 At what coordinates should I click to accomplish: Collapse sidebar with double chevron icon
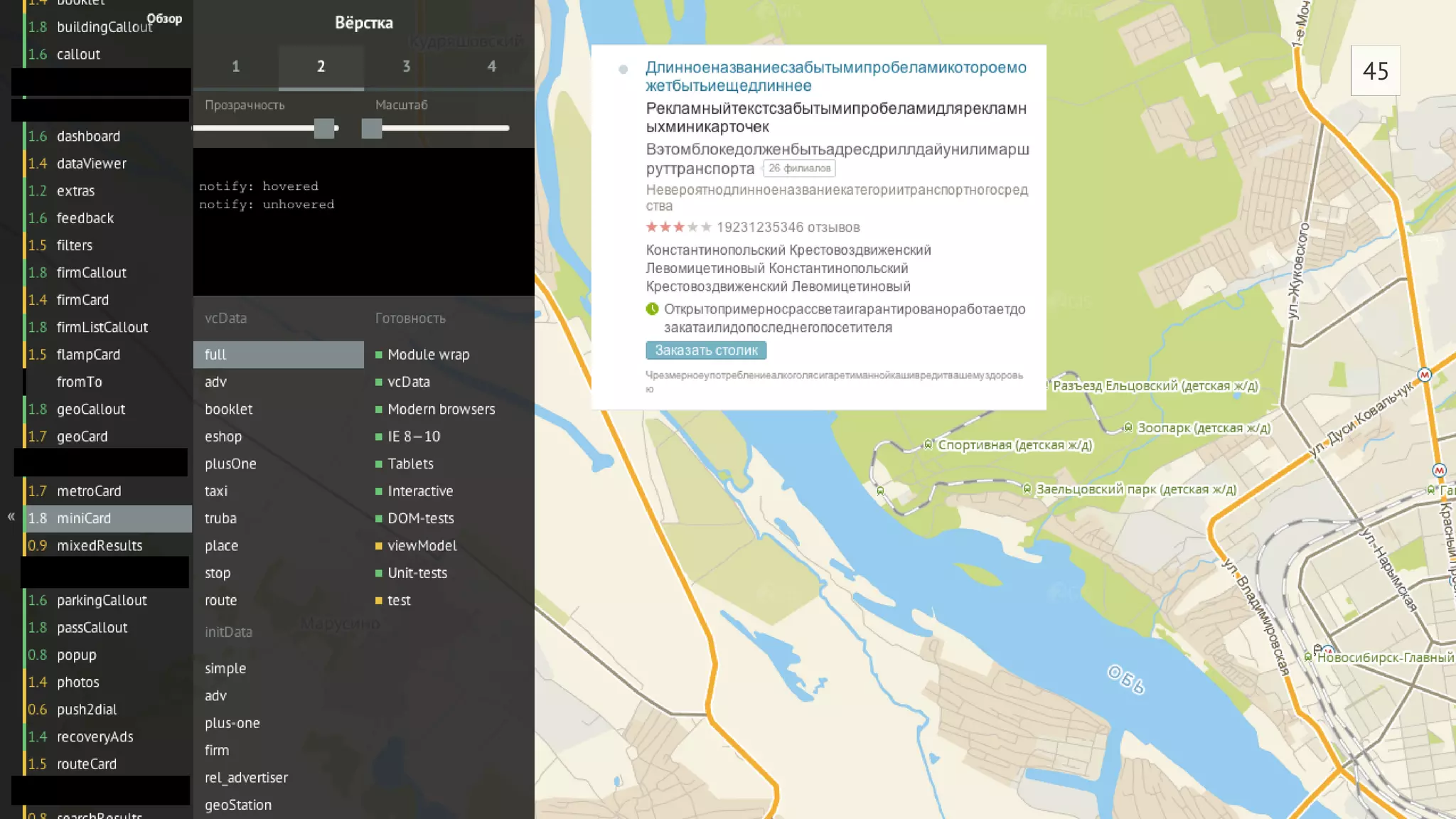click(x=11, y=517)
